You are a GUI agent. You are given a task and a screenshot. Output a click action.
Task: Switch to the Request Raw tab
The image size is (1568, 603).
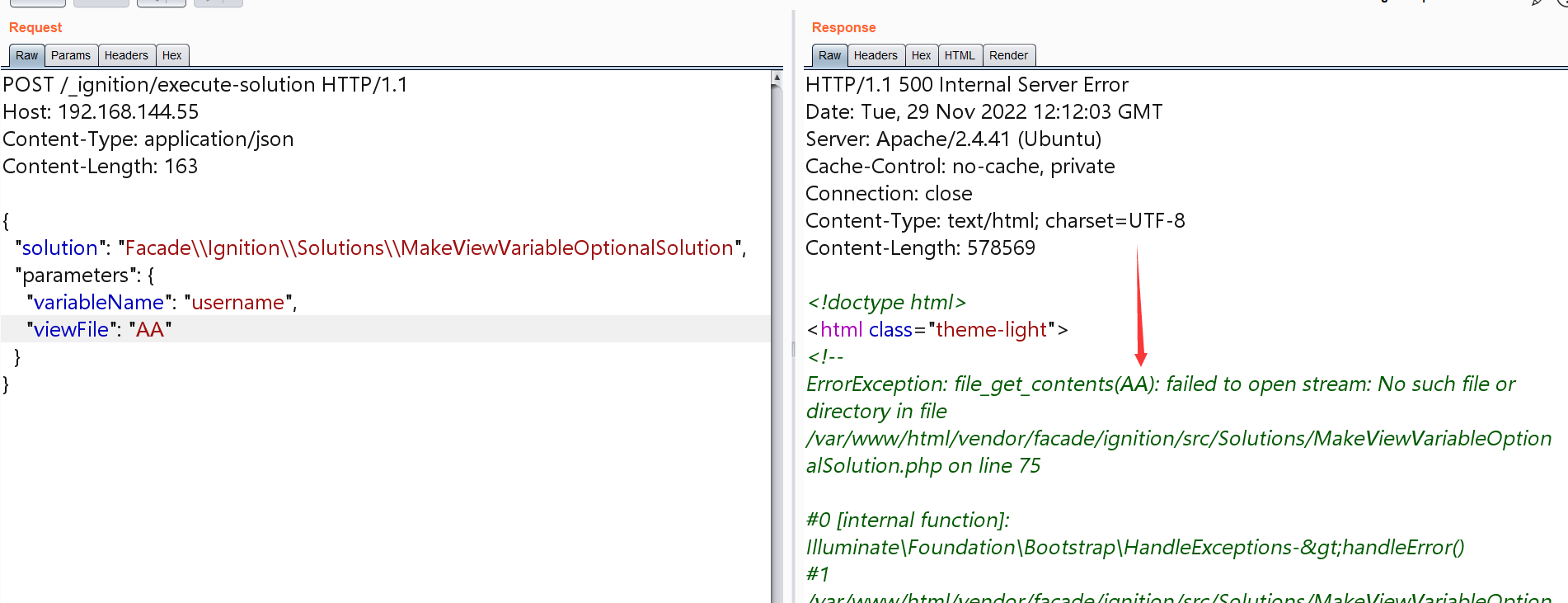point(26,55)
